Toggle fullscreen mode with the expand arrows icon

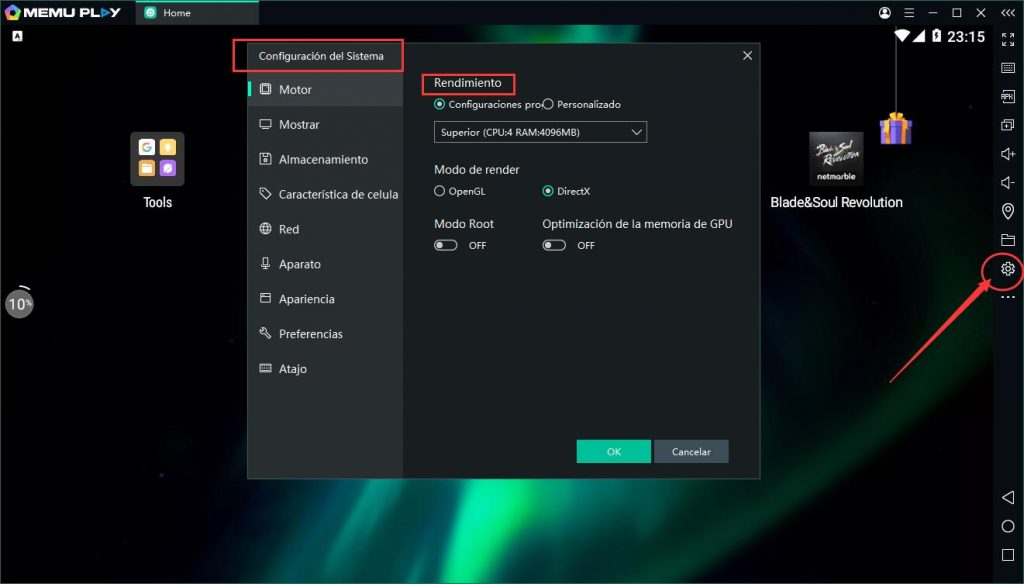(1007, 41)
